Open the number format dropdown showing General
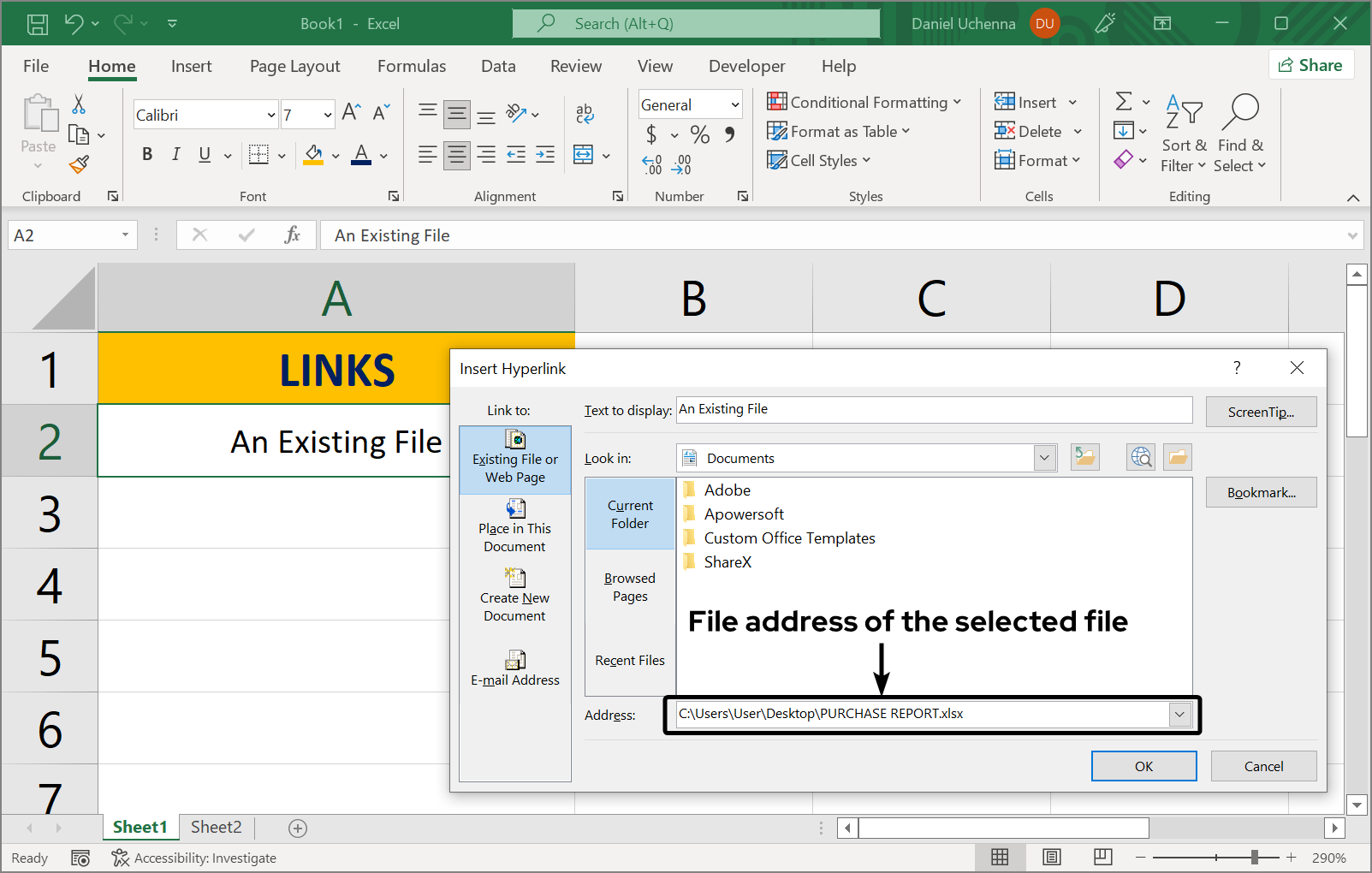 734,104
